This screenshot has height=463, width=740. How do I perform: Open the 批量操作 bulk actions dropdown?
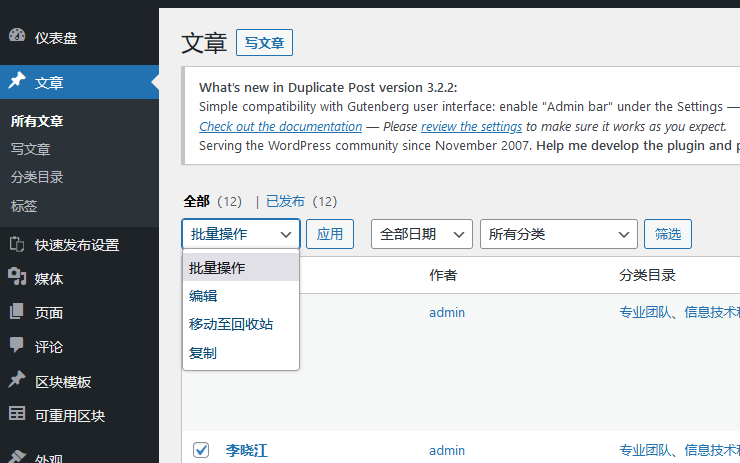click(240, 234)
